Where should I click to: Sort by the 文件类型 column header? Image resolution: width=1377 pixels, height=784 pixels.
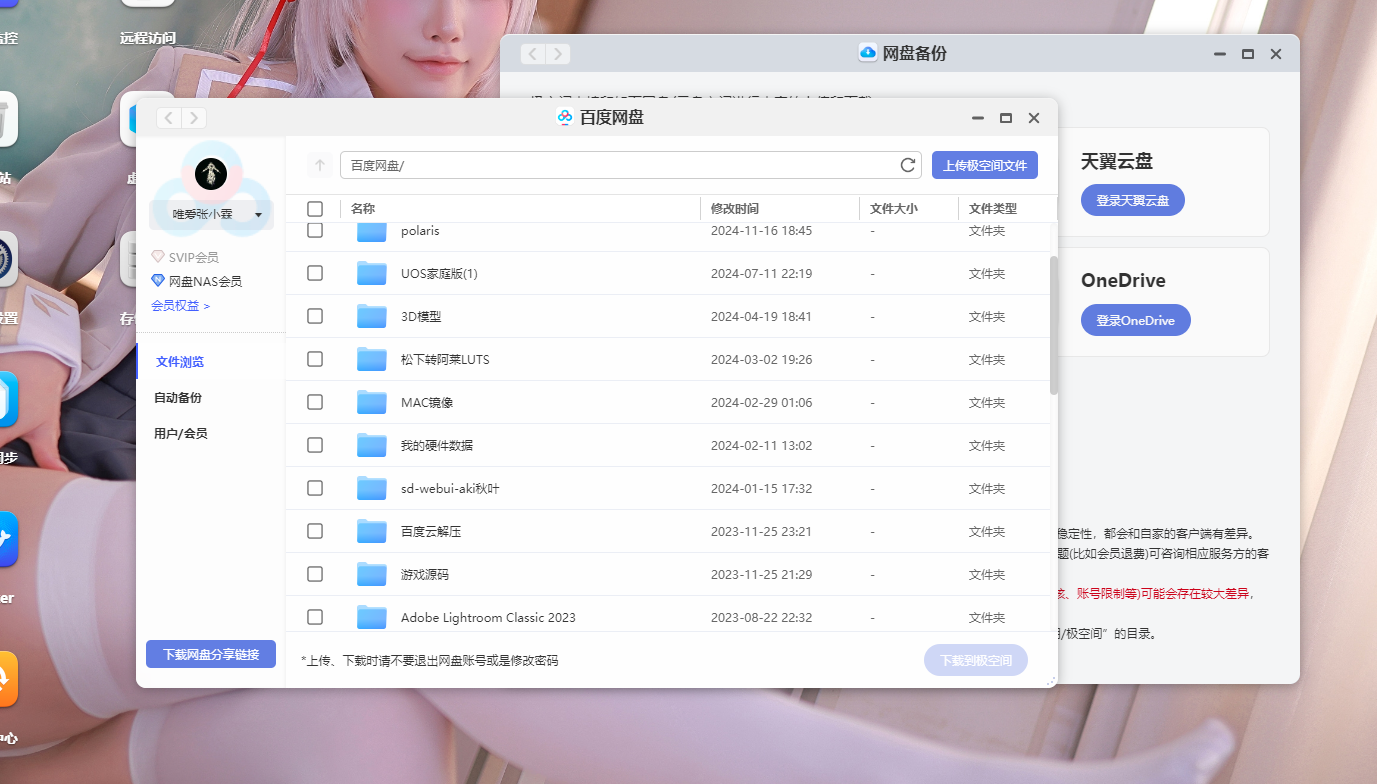993,209
